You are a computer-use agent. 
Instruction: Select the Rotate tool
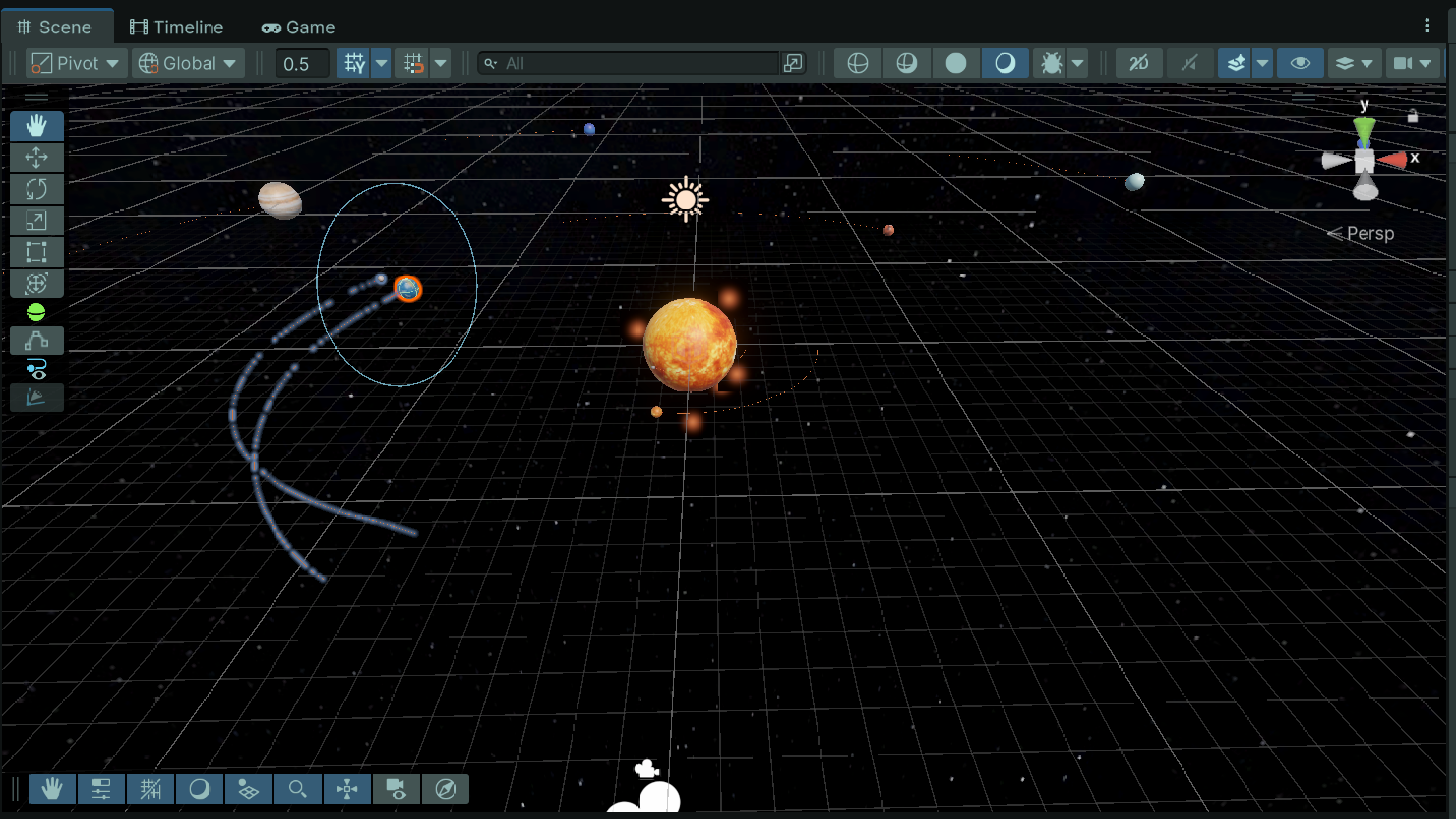36,189
